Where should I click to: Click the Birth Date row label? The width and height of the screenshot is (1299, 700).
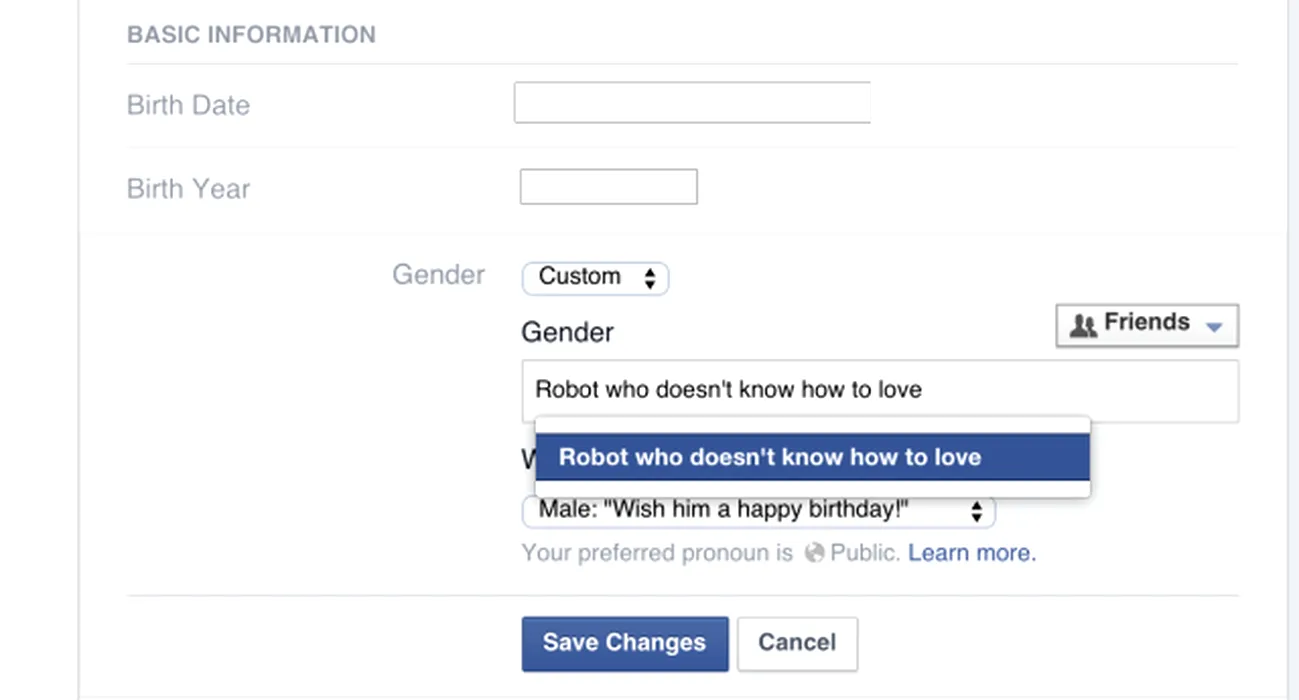coord(188,105)
